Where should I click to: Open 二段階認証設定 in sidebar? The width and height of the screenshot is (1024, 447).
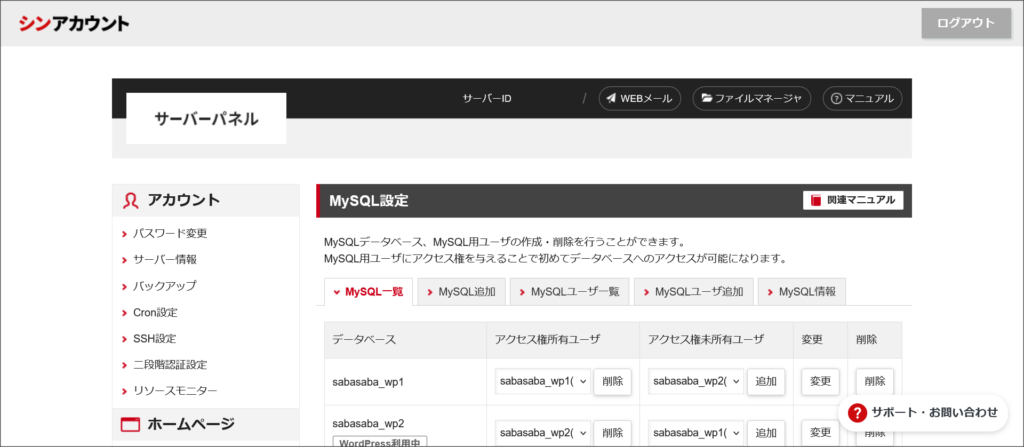170,365
